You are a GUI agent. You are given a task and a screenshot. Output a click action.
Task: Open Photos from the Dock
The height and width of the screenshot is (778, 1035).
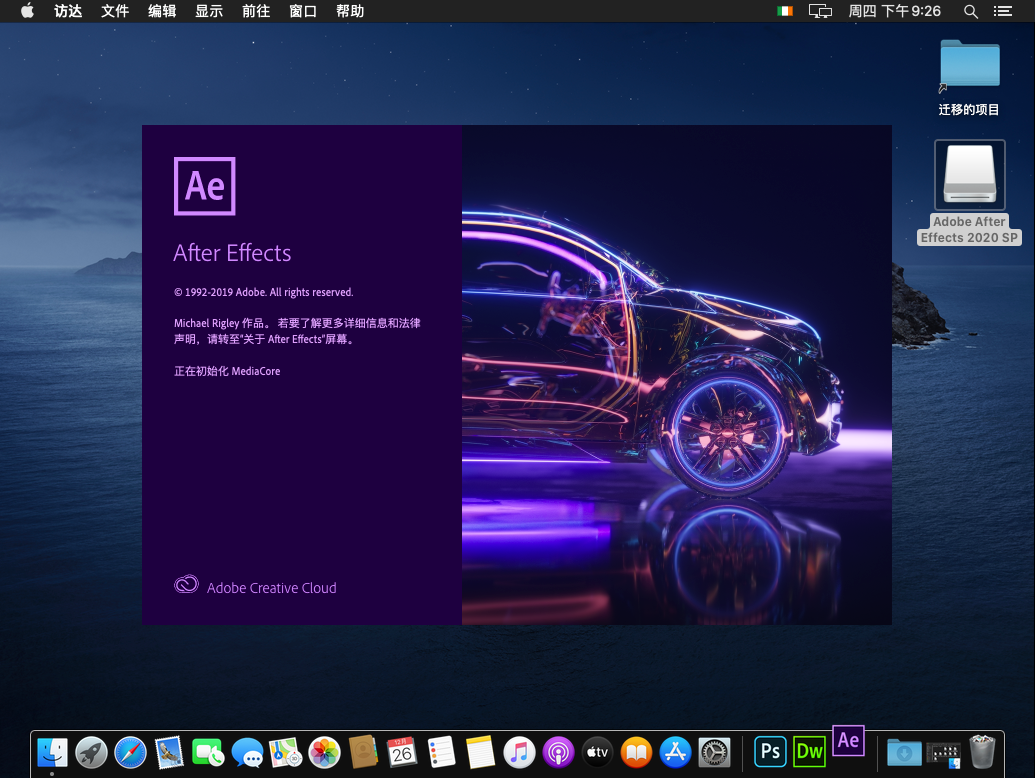pos(325,752)
